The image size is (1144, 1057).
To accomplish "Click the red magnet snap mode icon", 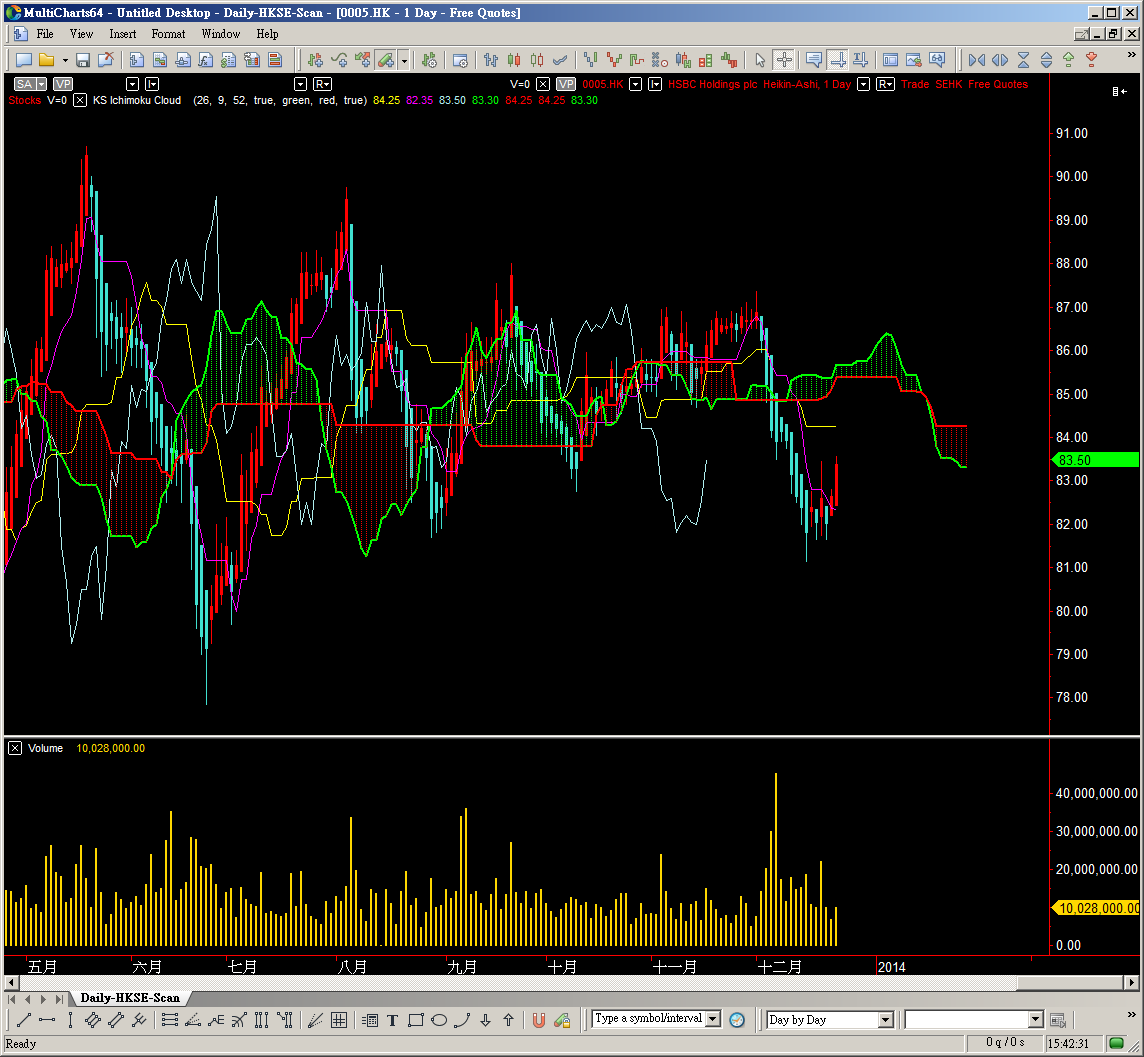I will (x=538, y=1020).
